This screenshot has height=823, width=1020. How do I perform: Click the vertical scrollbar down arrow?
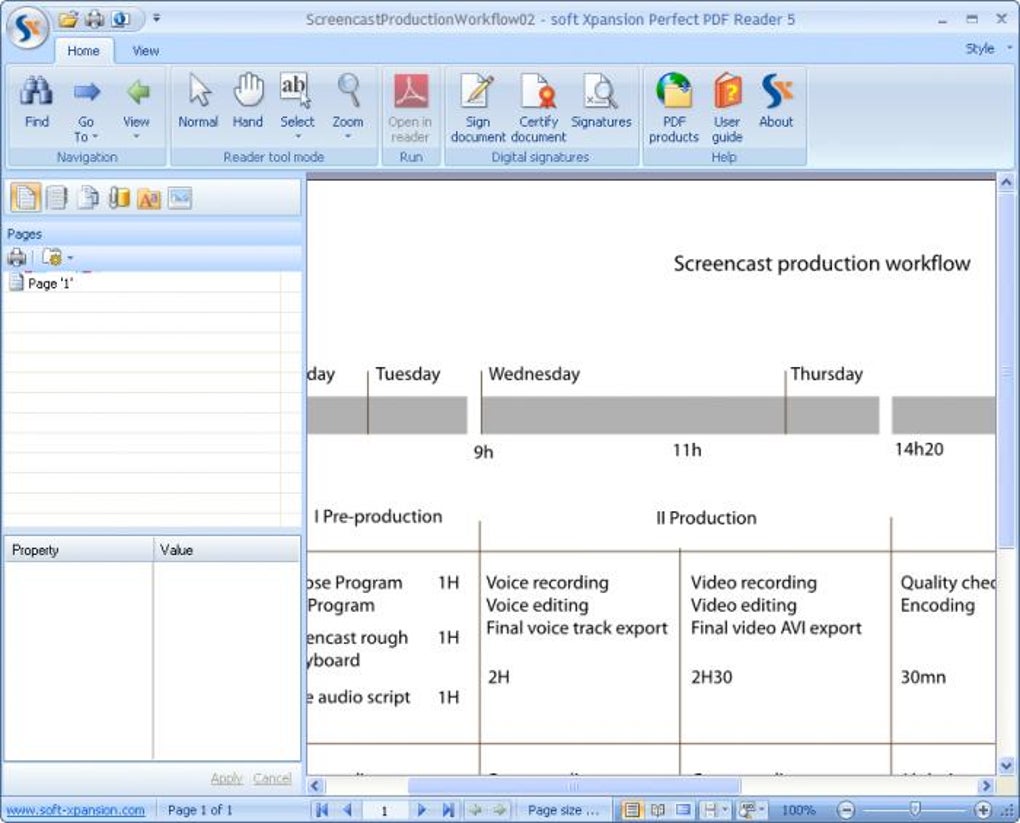(x=1006, y=766)
